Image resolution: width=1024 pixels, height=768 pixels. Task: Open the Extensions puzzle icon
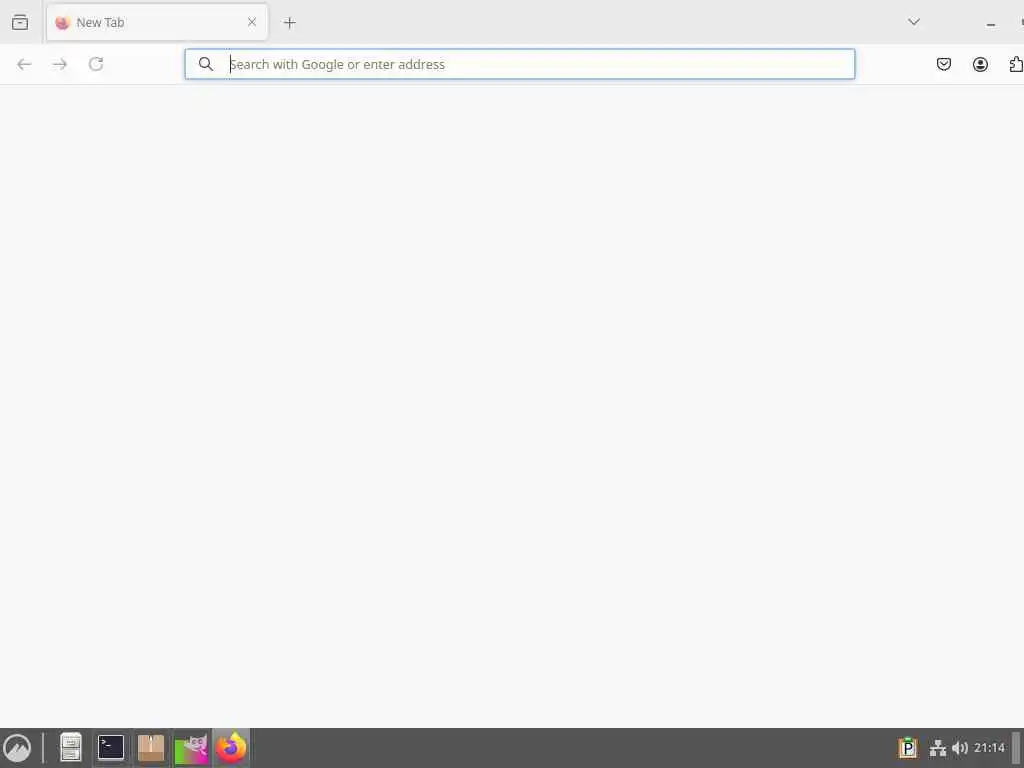[x=1016, y=64]
